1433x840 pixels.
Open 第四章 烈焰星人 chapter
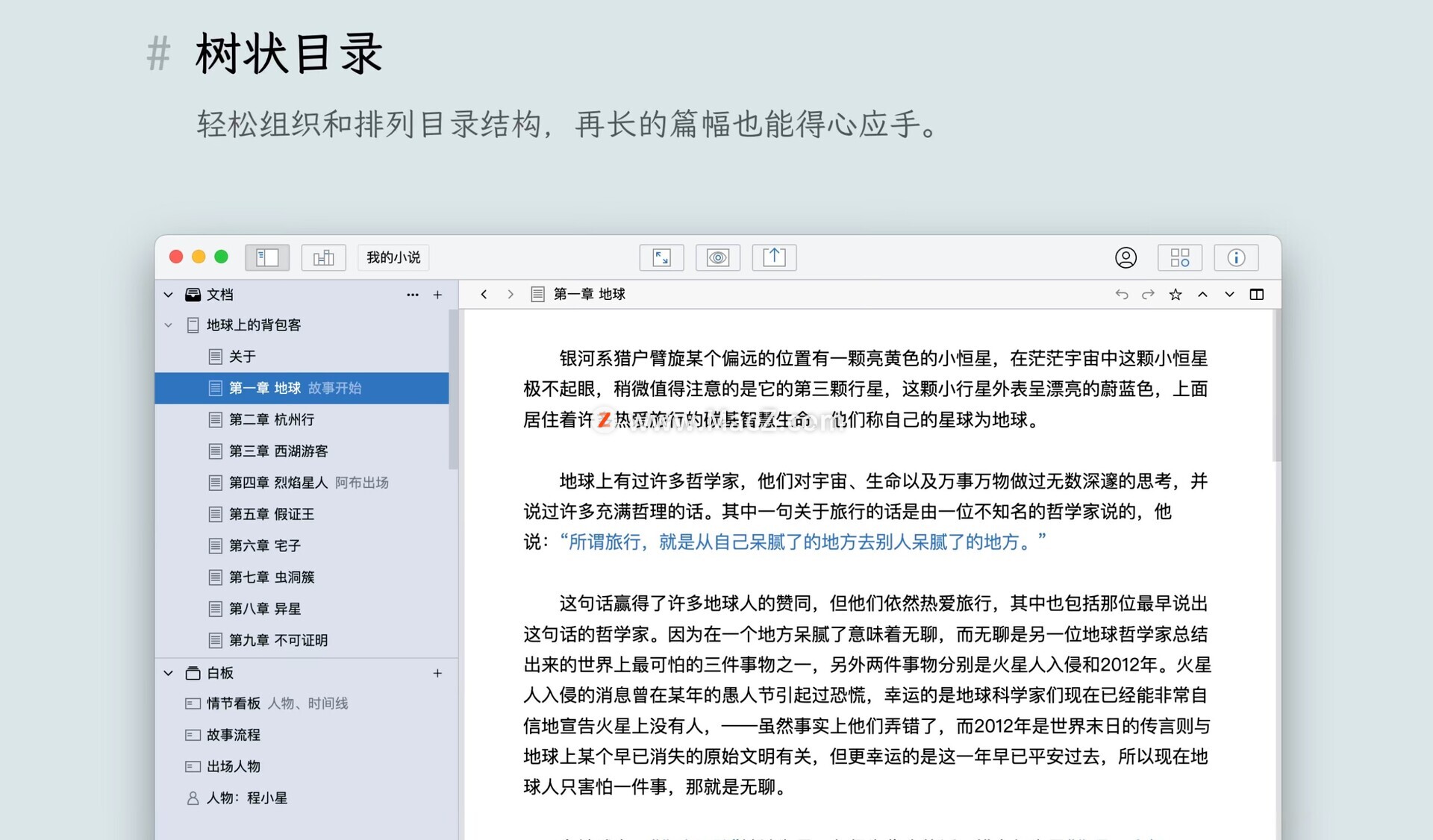[x=302, y=483]
